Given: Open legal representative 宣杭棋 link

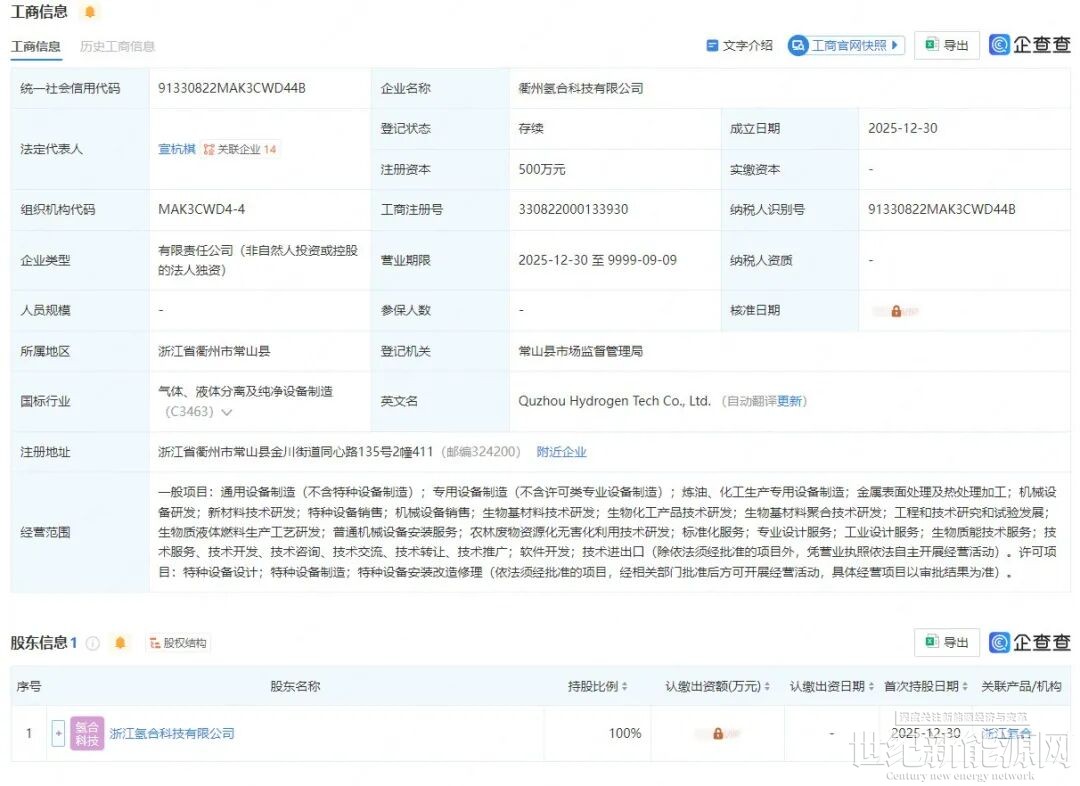Looking at the screenshot, I should pyautogui.click(x=177, y=149).
